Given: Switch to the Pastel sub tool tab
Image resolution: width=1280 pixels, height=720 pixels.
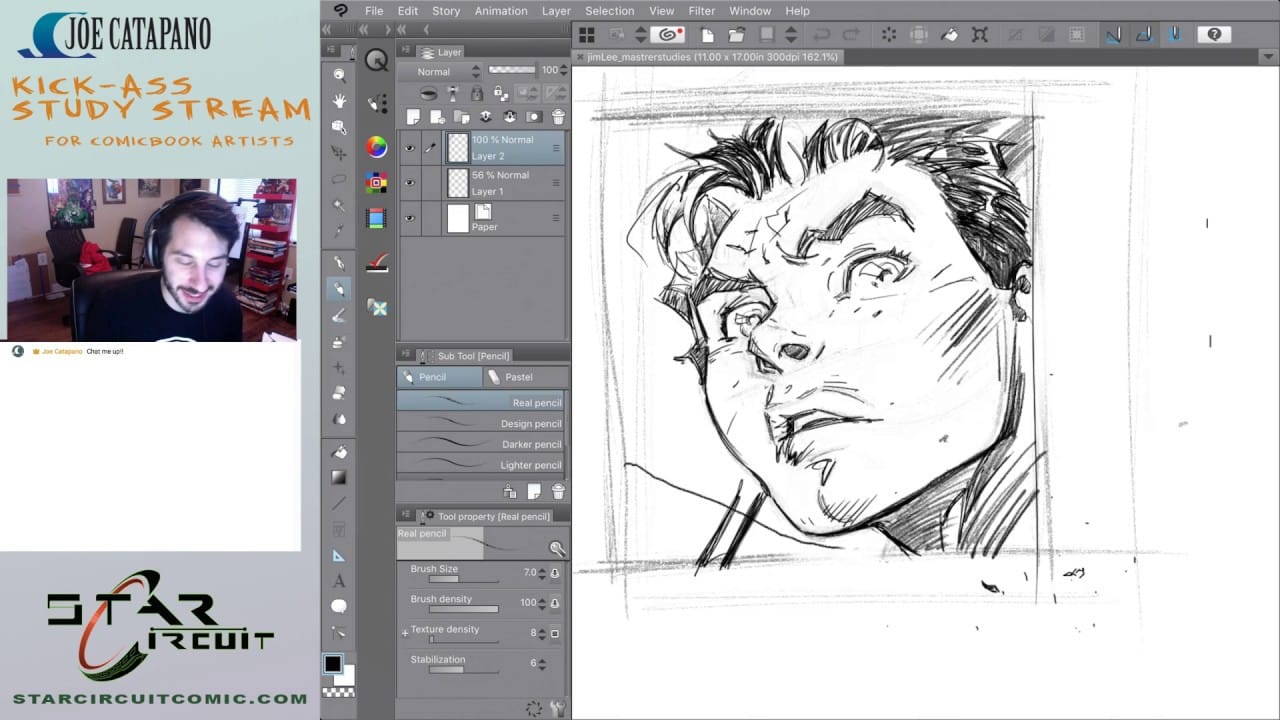Looking at the screenshot, I should click(x=518, y=377).
